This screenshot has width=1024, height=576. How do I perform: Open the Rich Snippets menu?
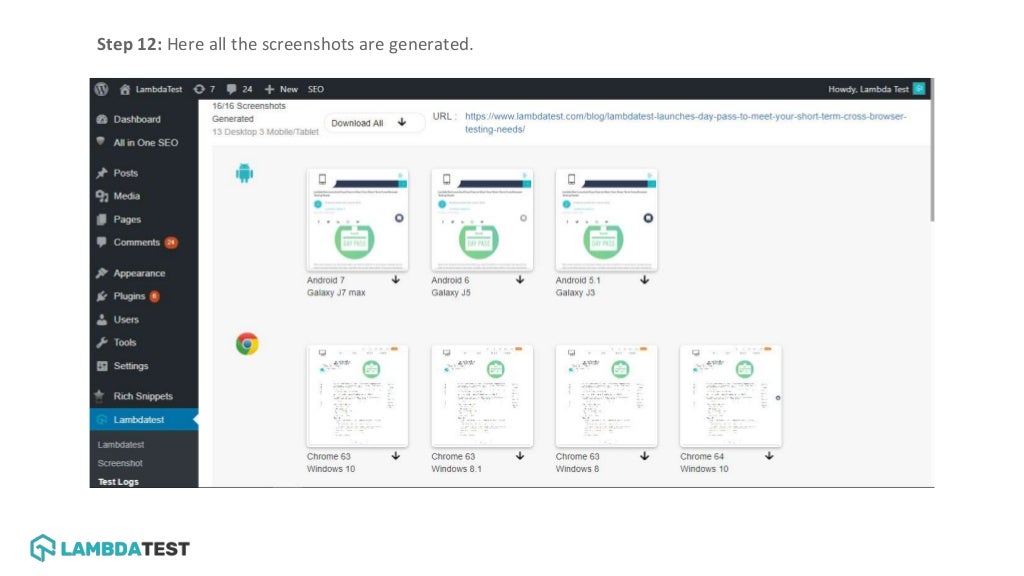tap(144, 396)
